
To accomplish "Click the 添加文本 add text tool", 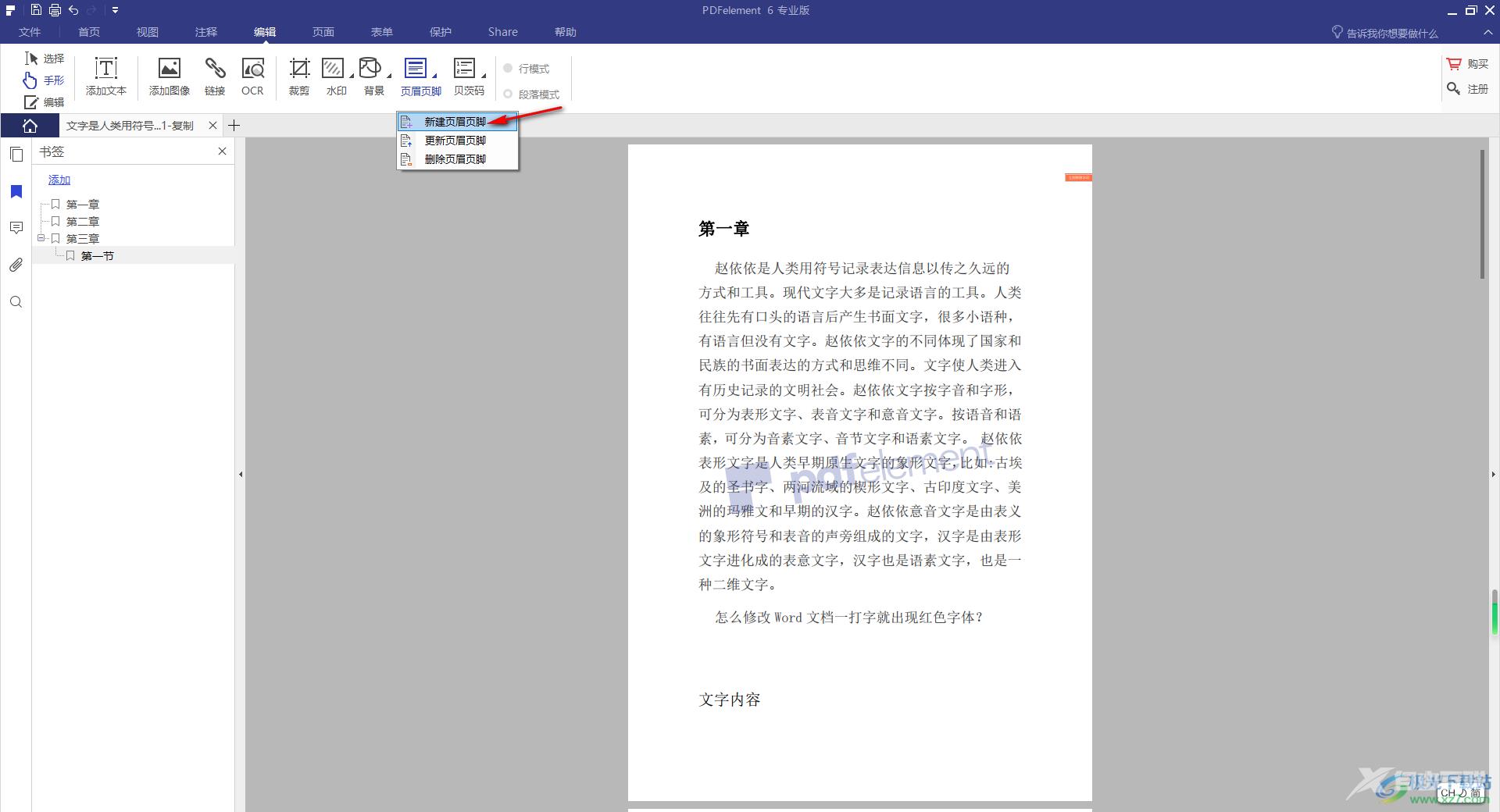I will [x=106, y=77].
